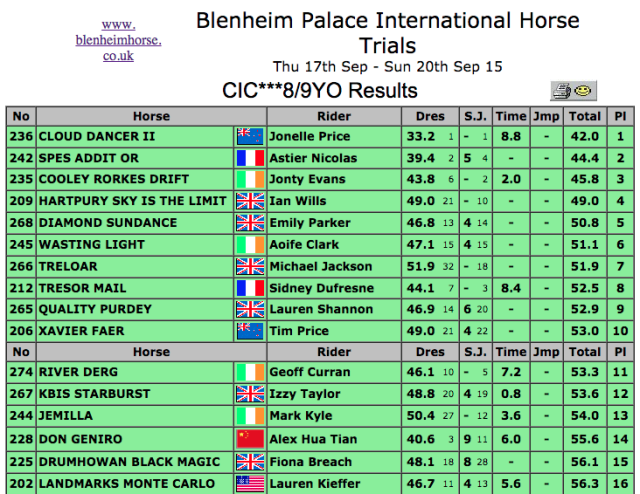Image resolution: width=640 pixels, height=494 pixels.
Task: Click New Zealand flag beside Cloud Dancer II
Action: pos(250,136)
